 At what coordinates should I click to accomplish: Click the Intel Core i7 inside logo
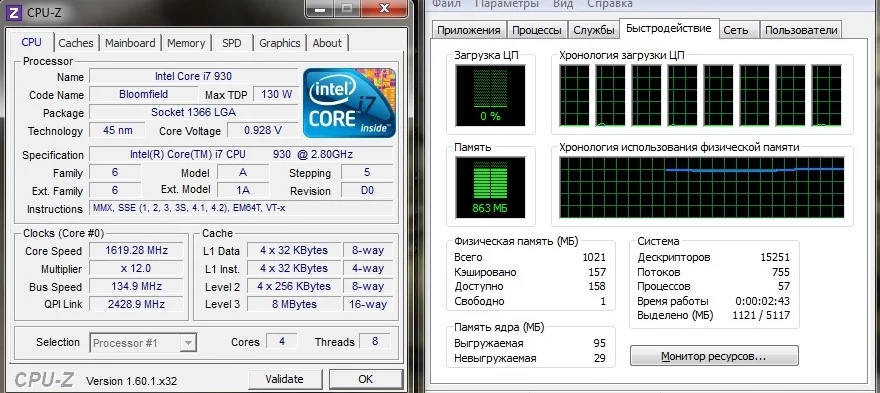(350, 103)
